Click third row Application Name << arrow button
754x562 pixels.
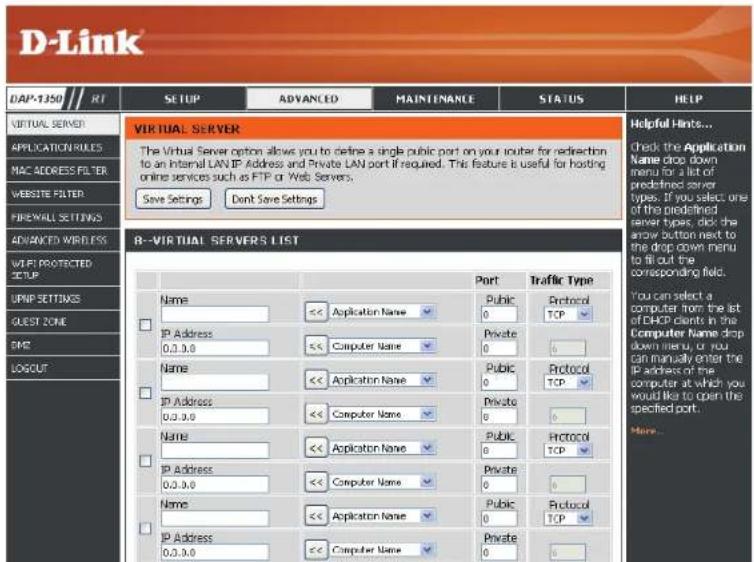(316, 449)
